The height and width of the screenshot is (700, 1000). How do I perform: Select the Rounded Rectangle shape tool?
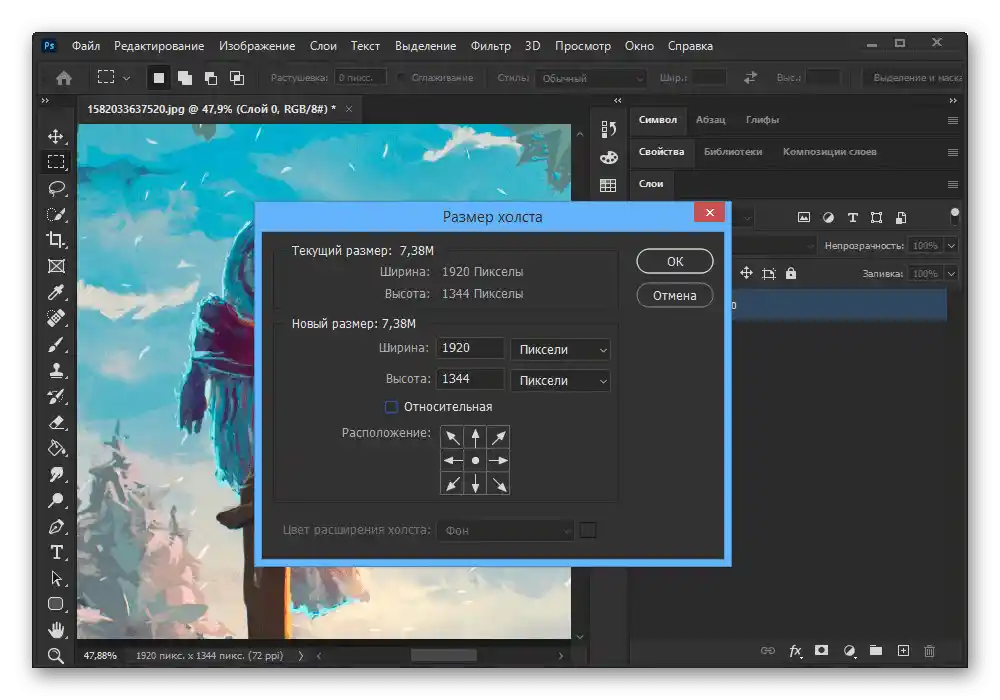[x=56, y=604]
